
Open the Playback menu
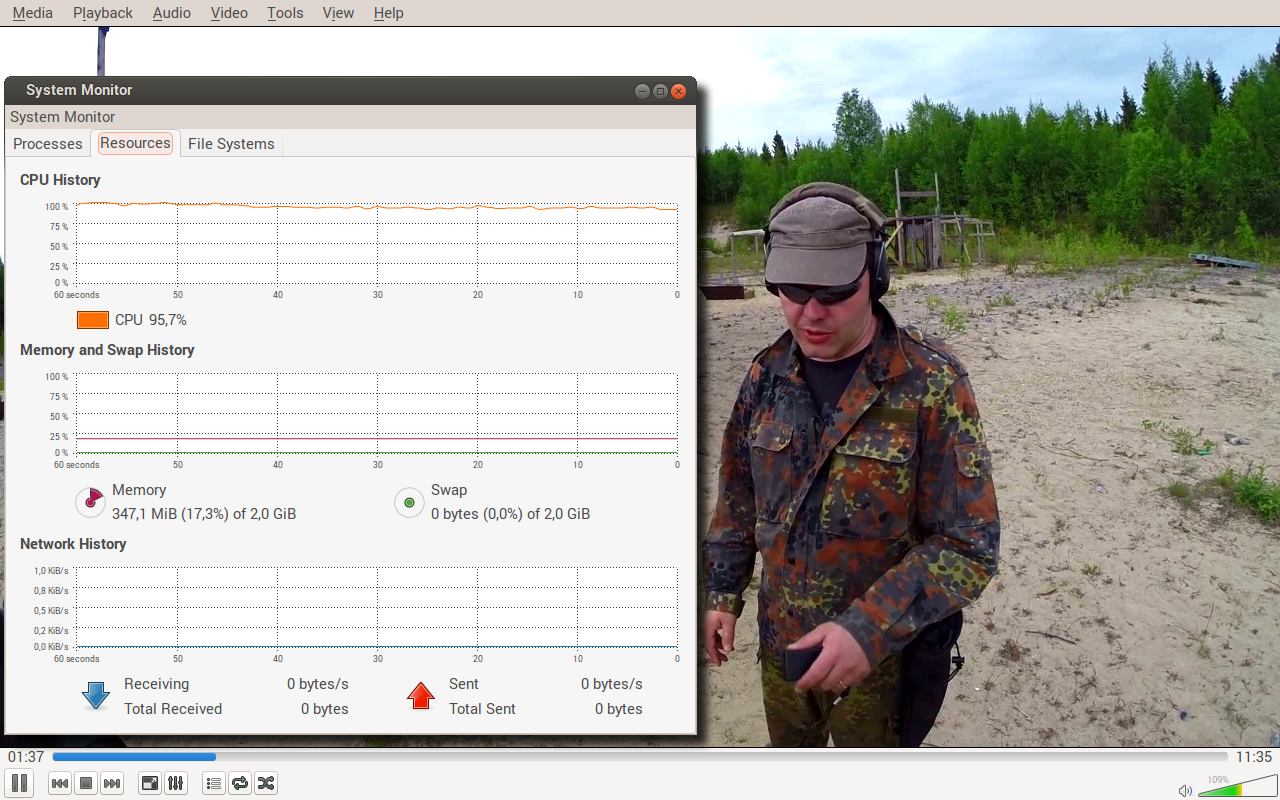(103, 13)
